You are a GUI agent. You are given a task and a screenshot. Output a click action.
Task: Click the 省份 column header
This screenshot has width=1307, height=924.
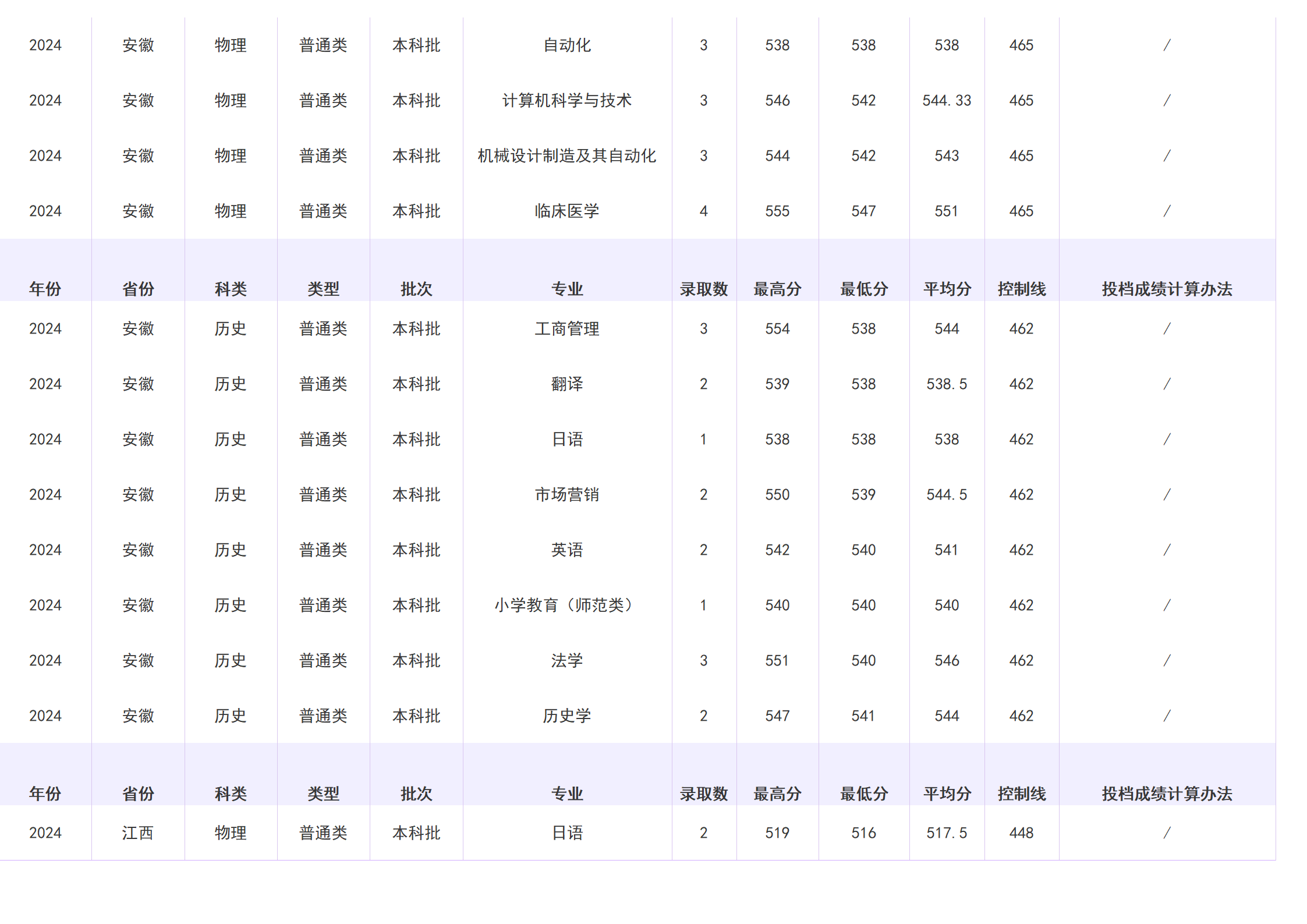pyautogui.click(x=137, y=286)
